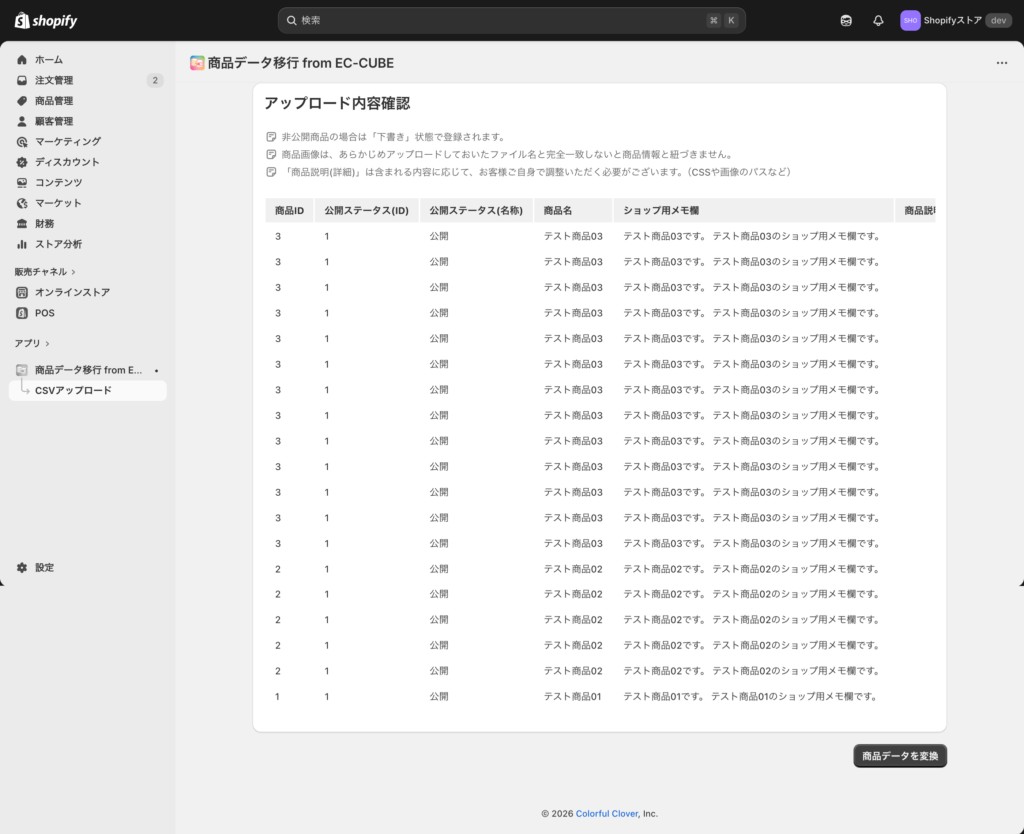
Task: Click the Shopify logo in top bar
Action: click(x=46, y=21)
